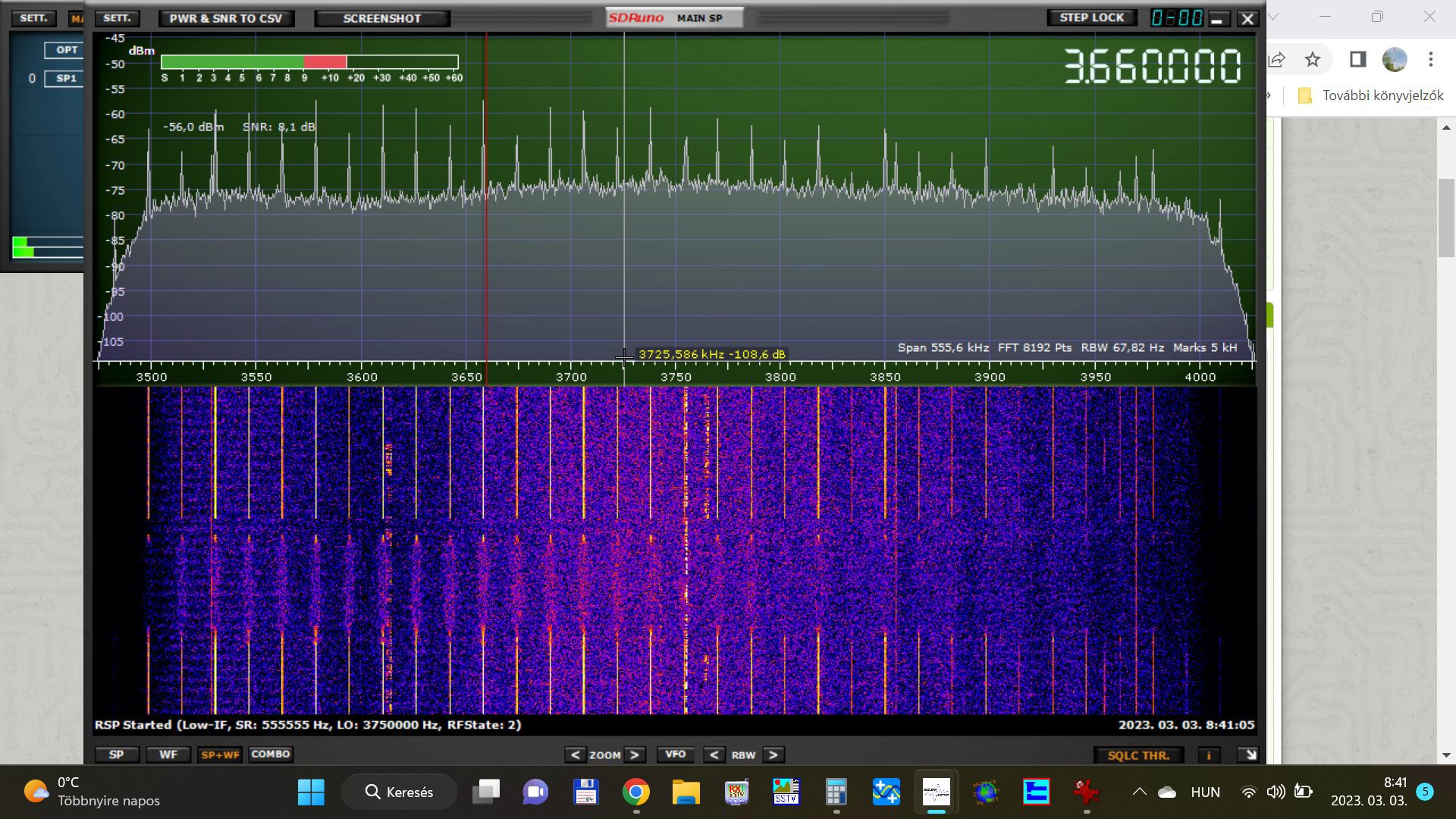Open File Explorer from taskbar
The image size is (1456, 819).
pos(686,792)
